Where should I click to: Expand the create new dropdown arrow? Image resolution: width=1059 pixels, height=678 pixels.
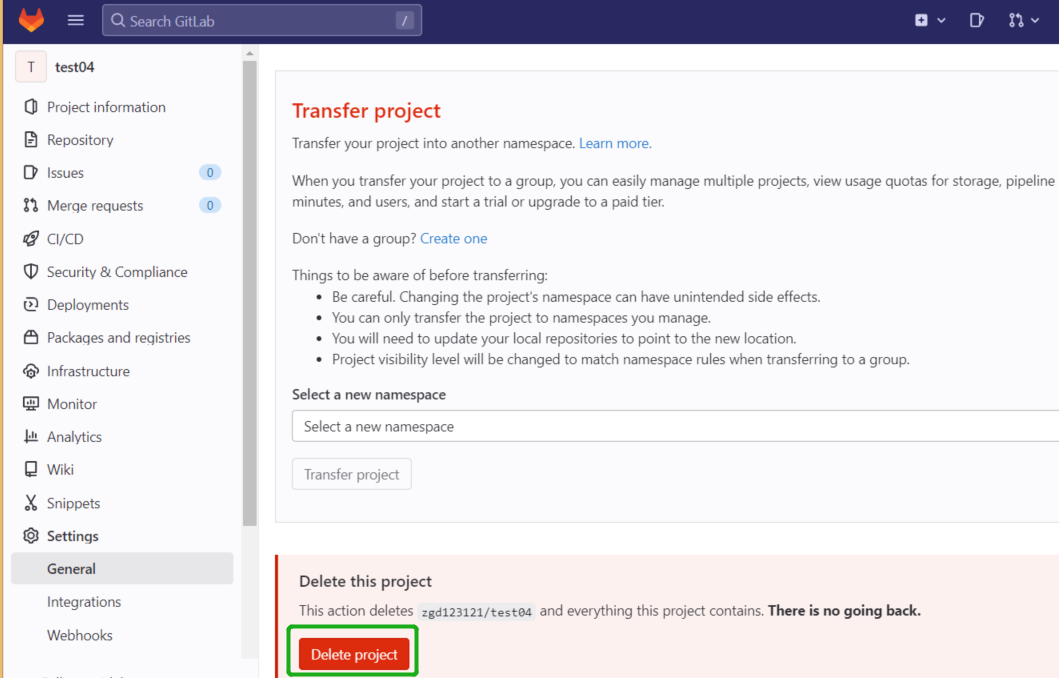click(x=941, y=20)
